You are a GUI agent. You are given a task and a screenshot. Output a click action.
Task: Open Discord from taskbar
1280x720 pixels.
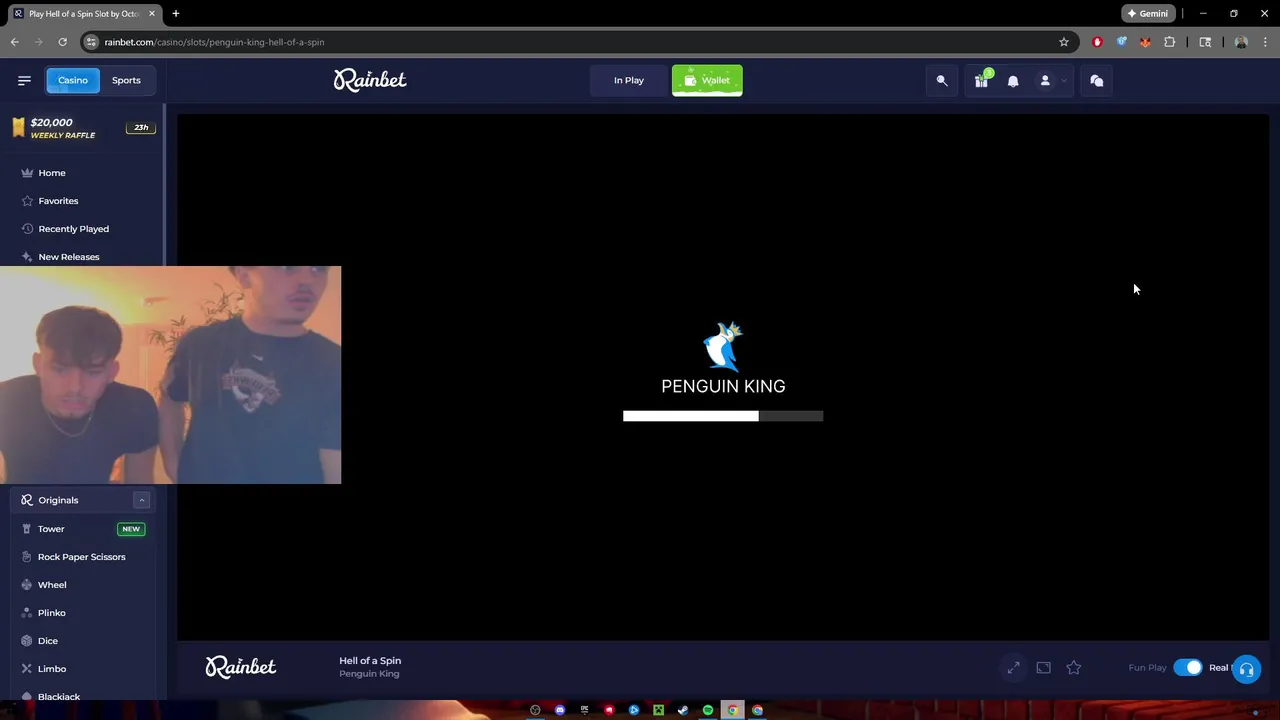pyautogui.click(x=560, y=710)
